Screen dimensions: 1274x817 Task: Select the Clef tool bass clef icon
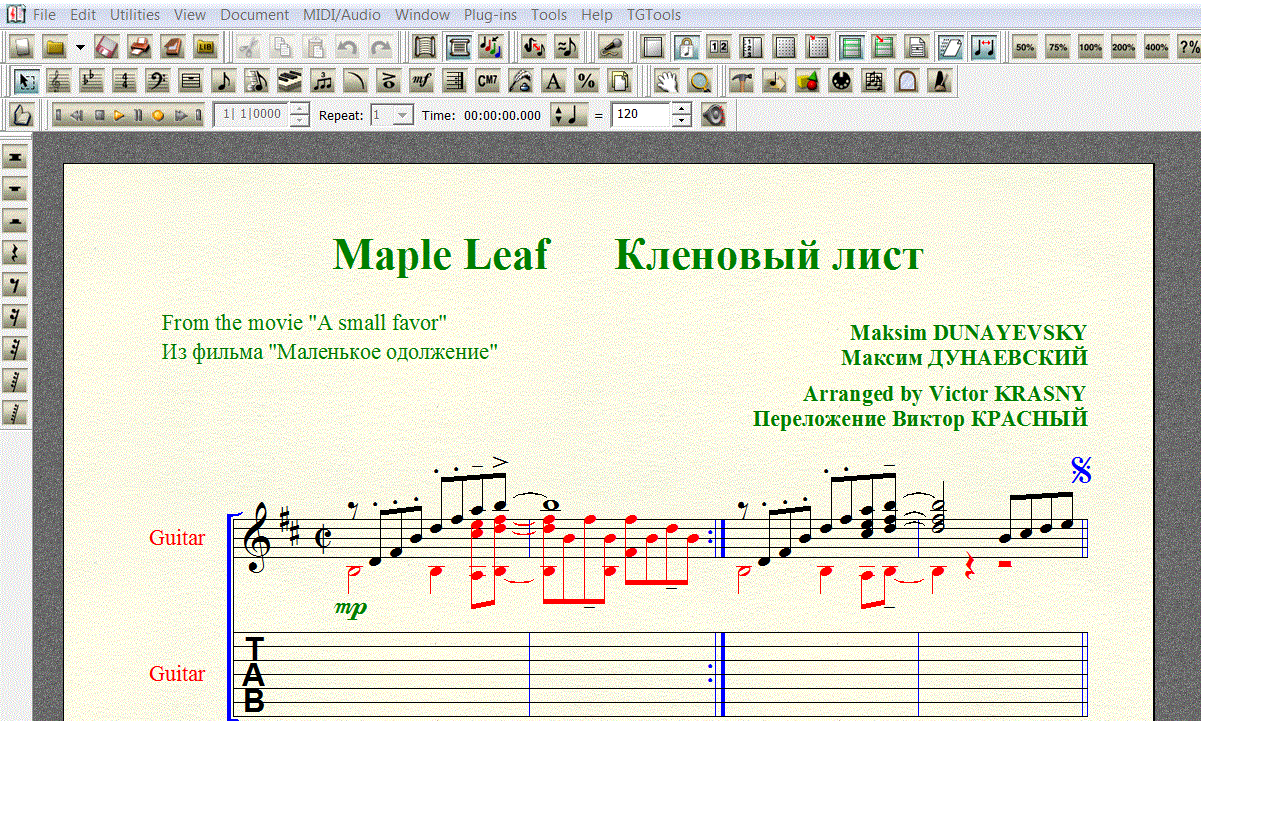pos(156,81)
